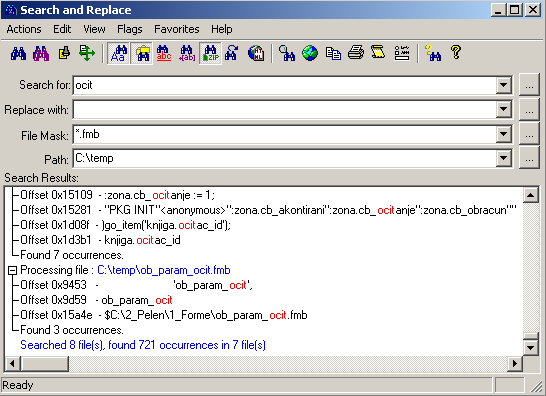Open the globe browser toolbar icon

point(310,54)
